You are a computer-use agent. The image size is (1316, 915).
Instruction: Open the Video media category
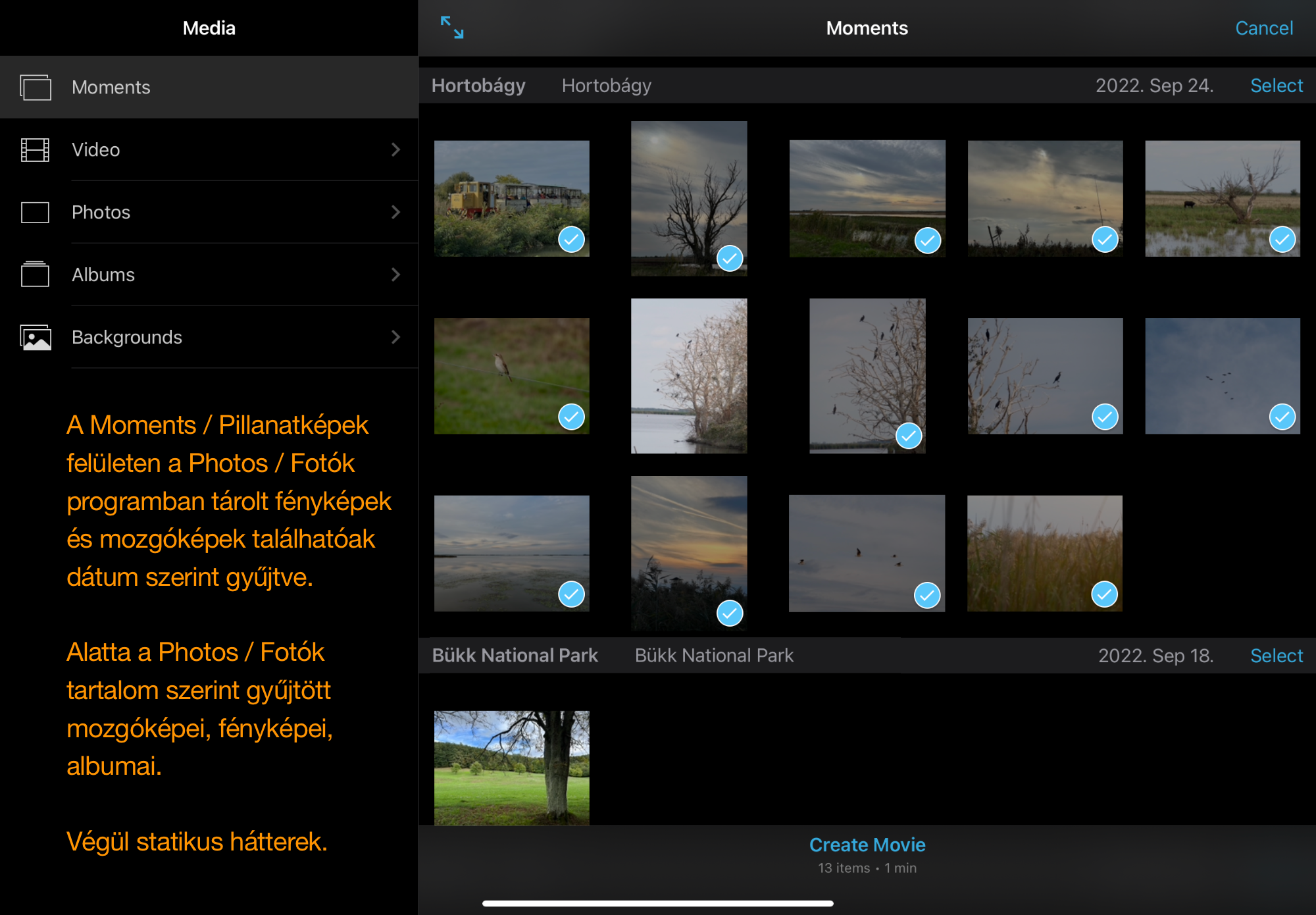click(209, 150)
